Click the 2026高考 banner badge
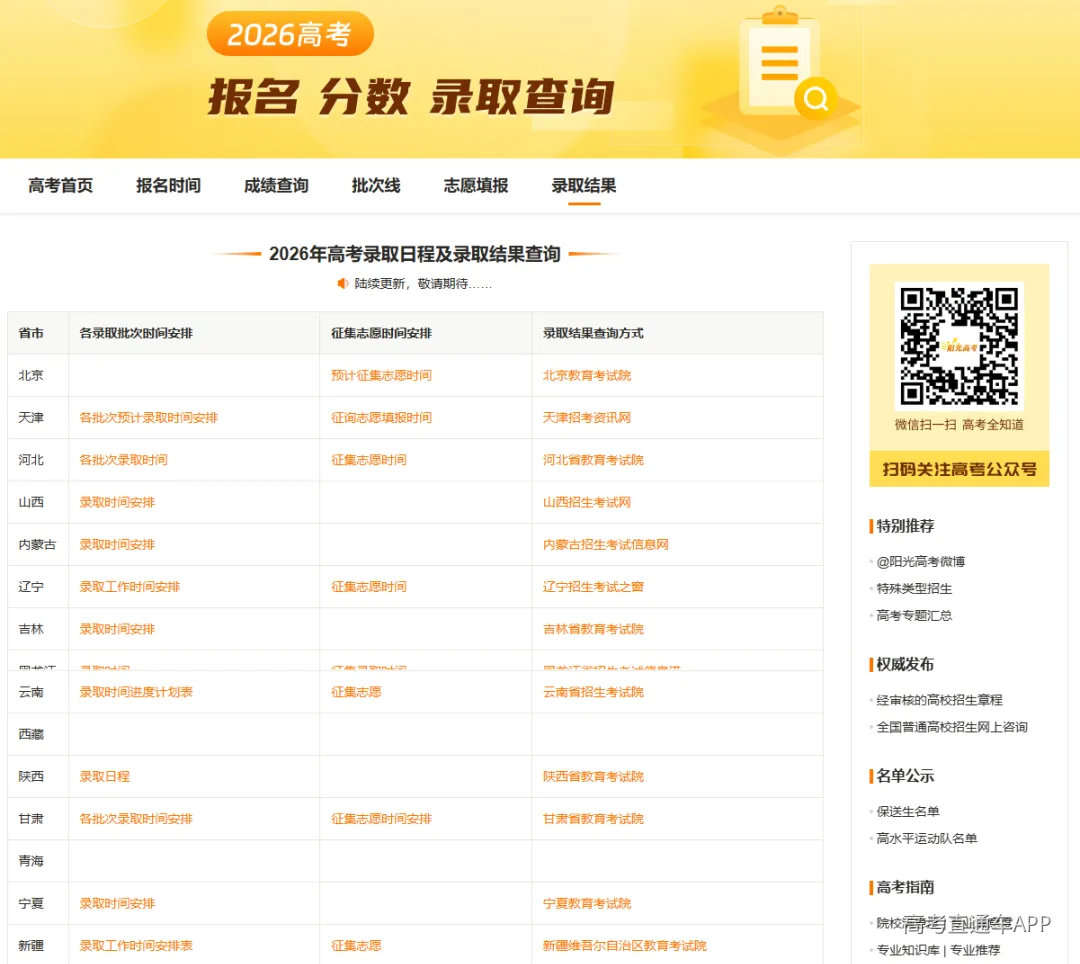This screenshot has height=964, width=1080. click(x=290, y=34)
